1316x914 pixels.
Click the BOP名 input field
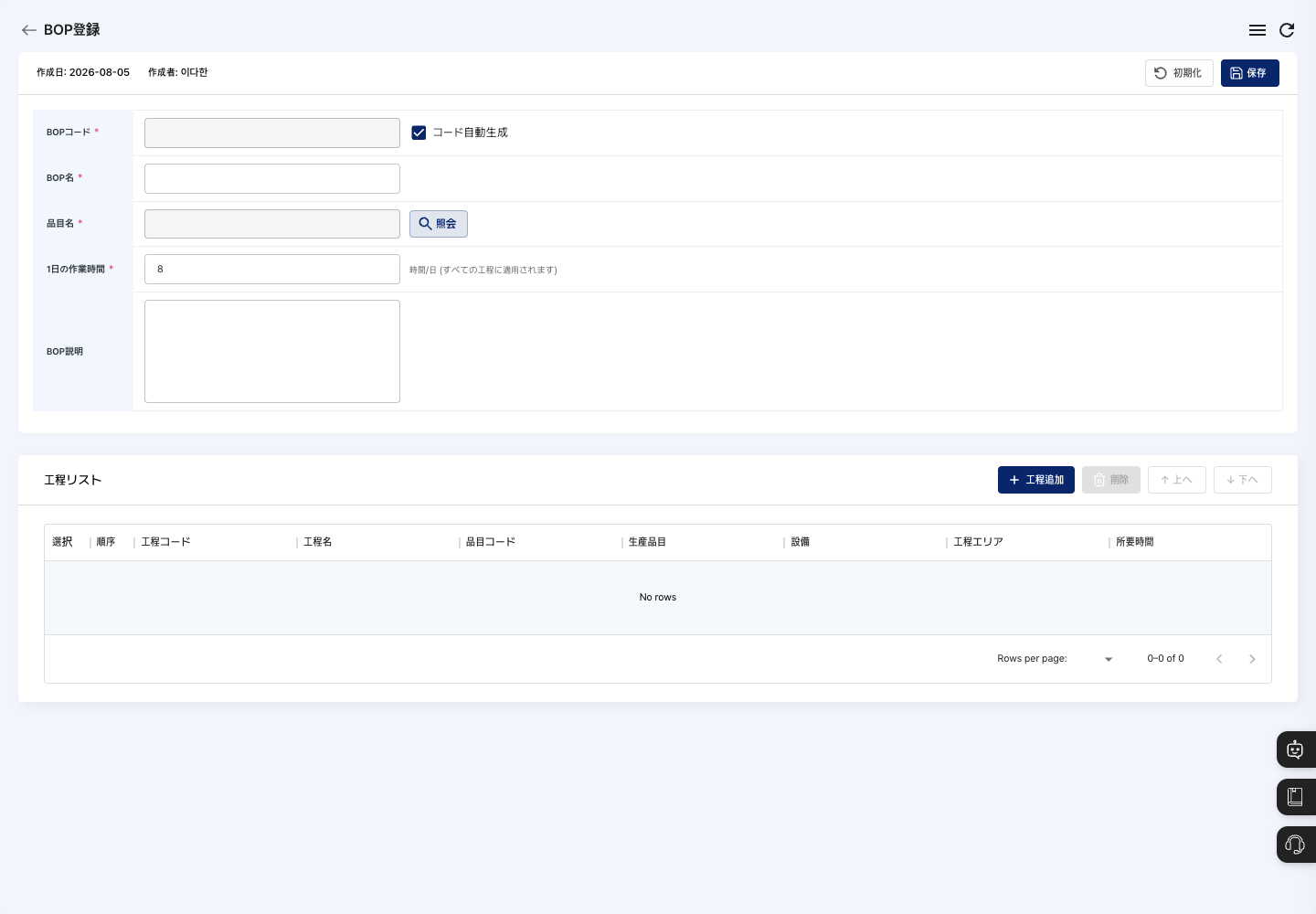click(x=272, y=178)
